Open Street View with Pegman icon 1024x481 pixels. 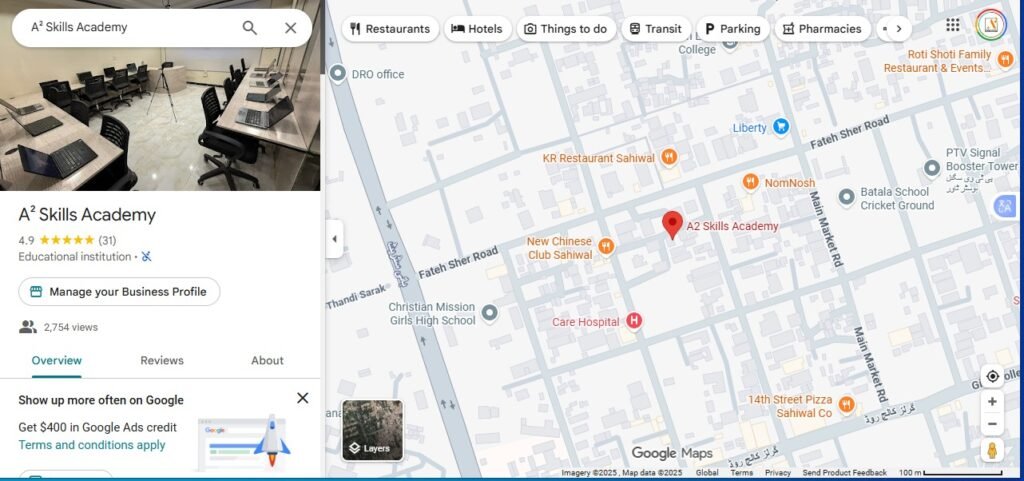pos(992,451)
